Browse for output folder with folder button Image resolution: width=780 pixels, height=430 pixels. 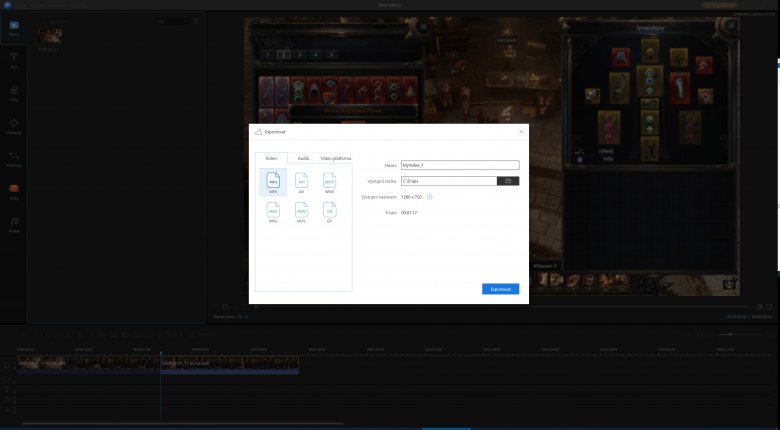click(x=508, y=181)
